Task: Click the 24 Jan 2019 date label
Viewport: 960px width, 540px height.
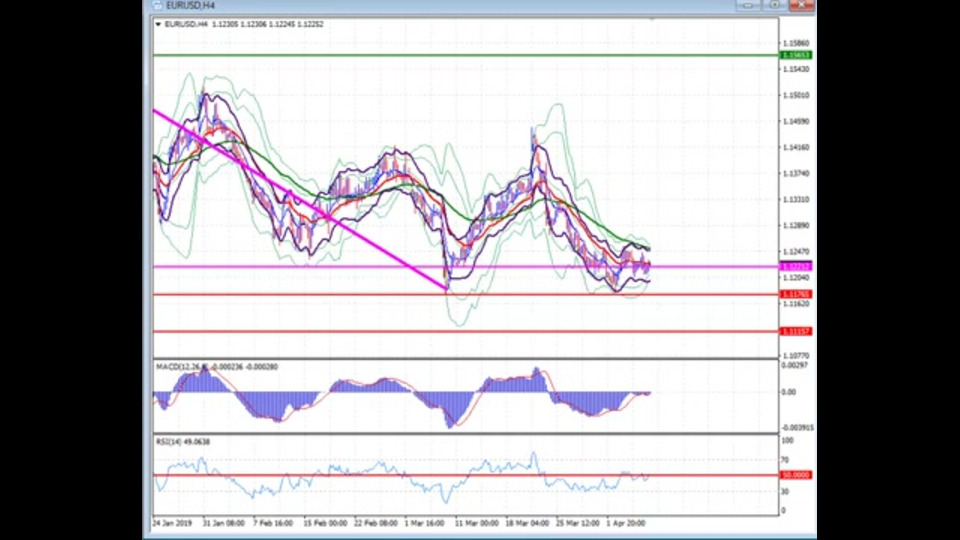Action: click(172, 523)
